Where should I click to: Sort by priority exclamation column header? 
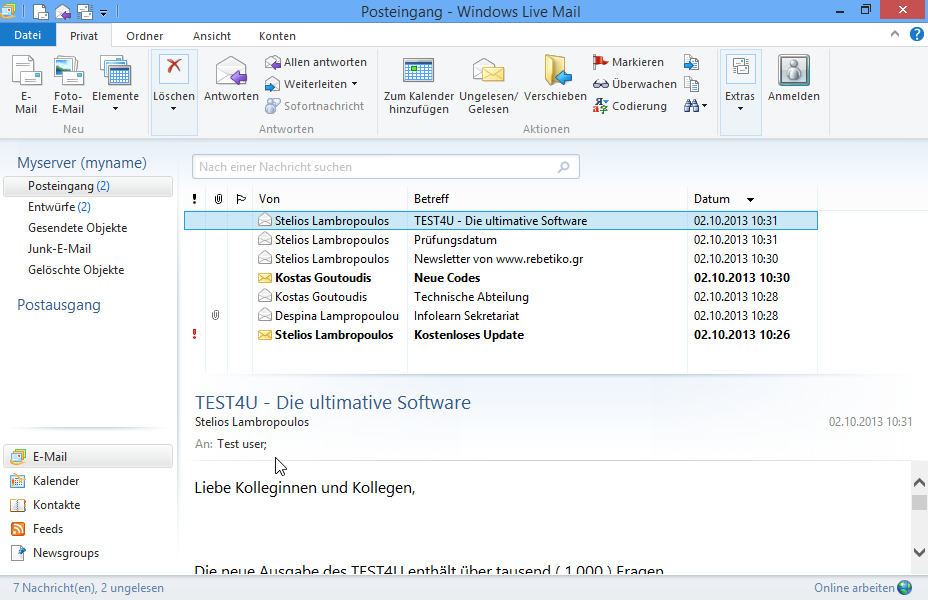click(194, 199)
